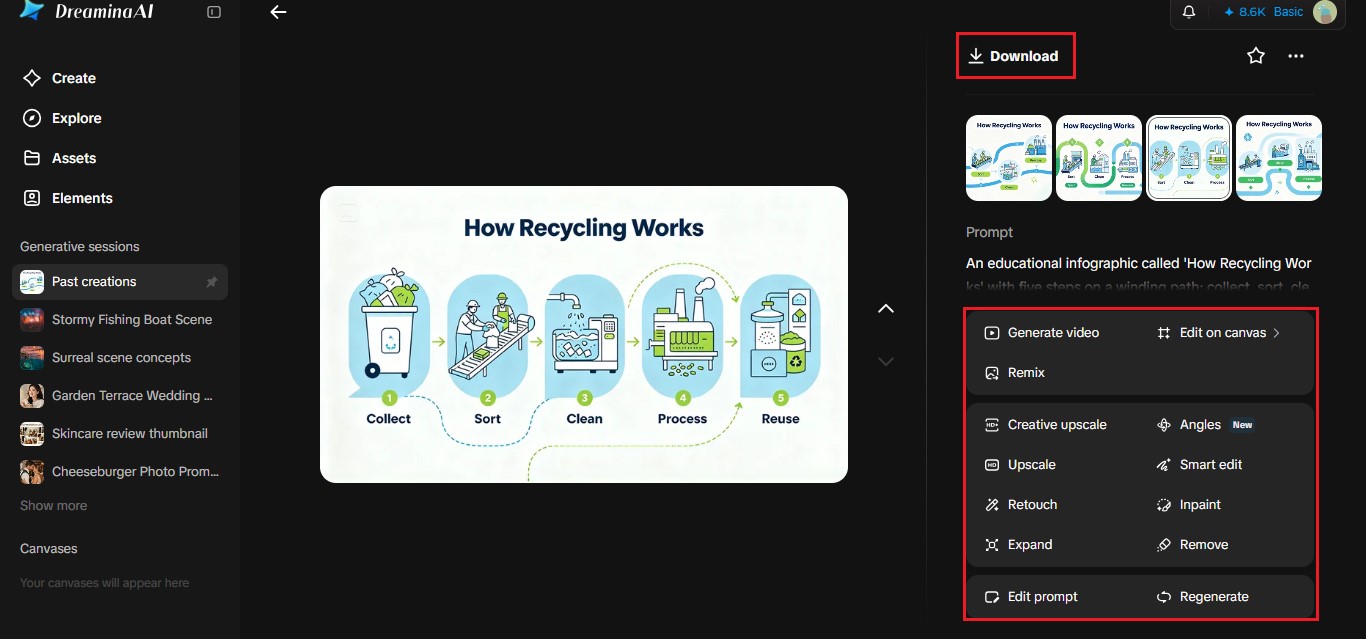Open the Inpaint tool
Viewport: 1366px width, 639px height.
(x=1188, y=505)
